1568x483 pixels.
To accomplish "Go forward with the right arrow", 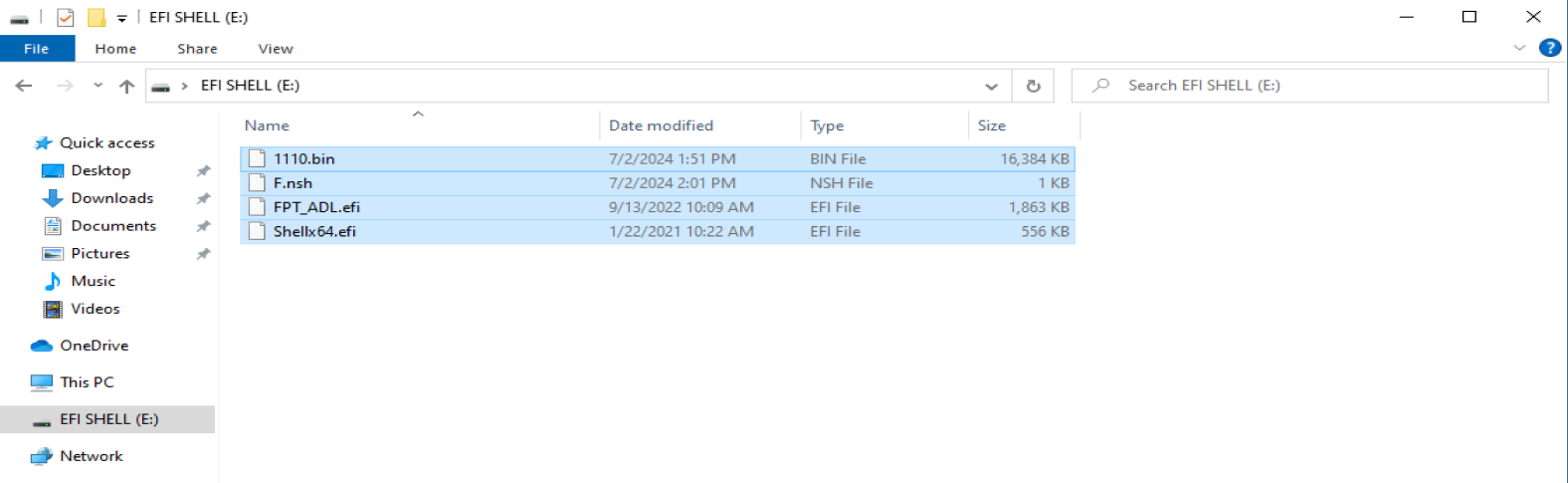I will (65, 86).
